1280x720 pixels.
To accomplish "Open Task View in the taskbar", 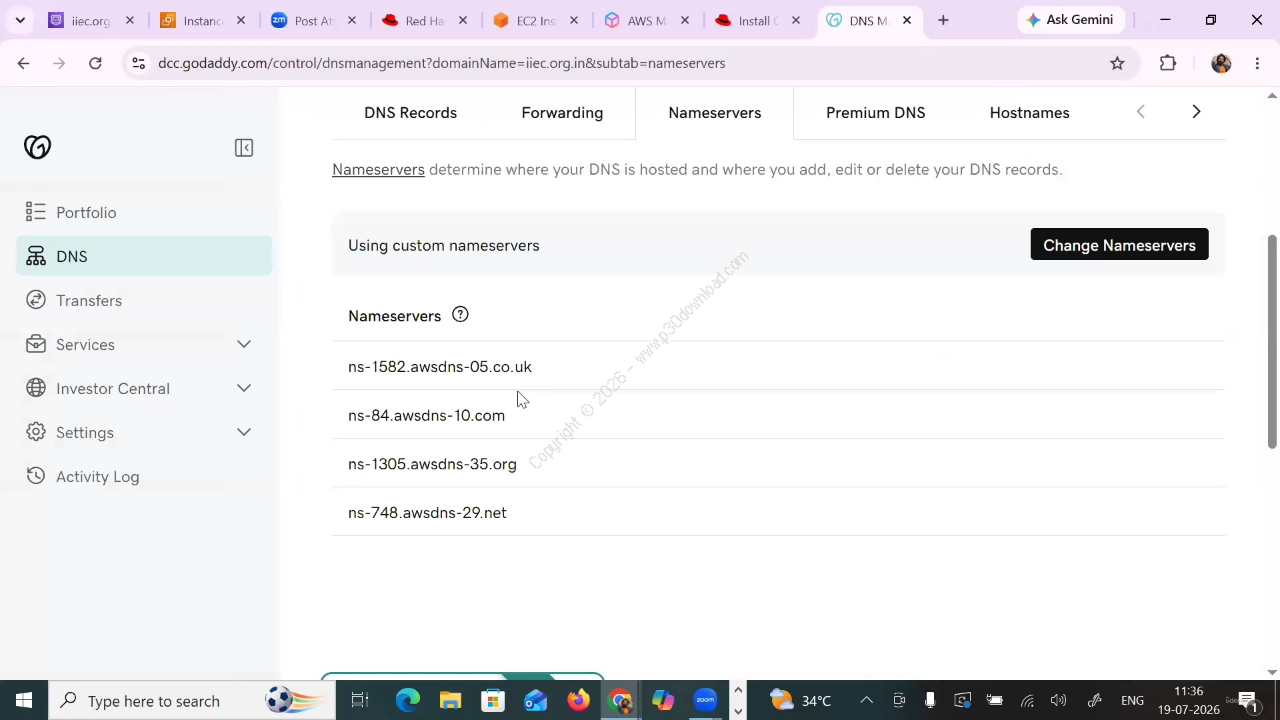I will coord(360,700).
